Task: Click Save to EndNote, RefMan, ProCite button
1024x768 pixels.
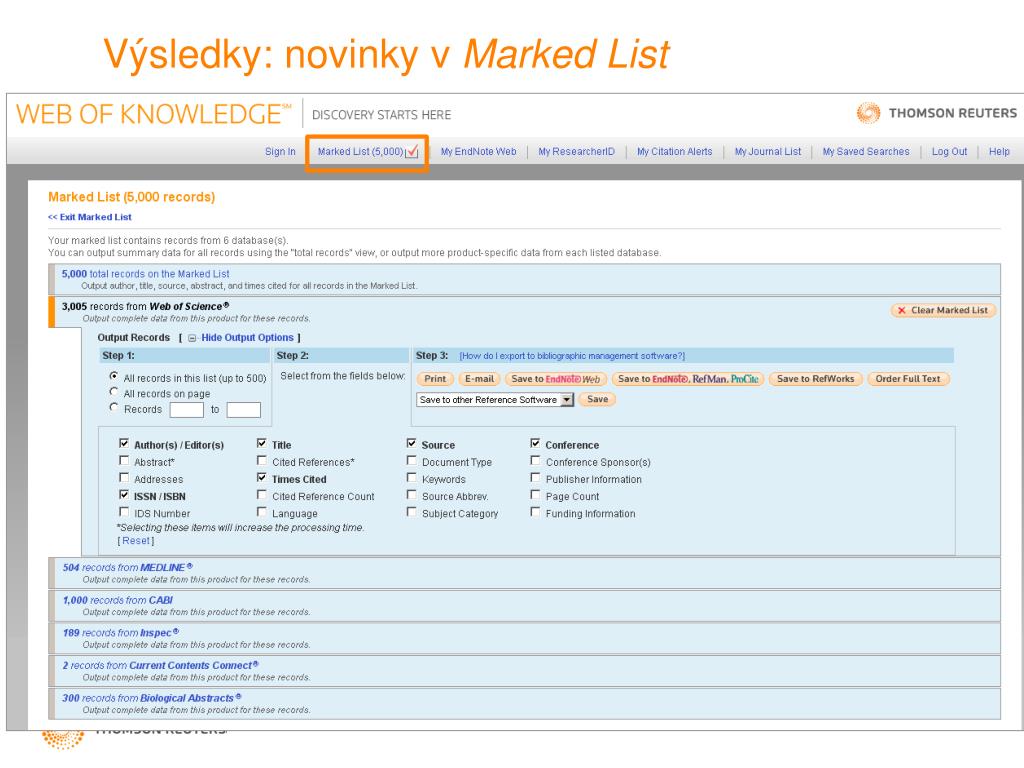Action: pyautogui.click(x=688, y=379)
